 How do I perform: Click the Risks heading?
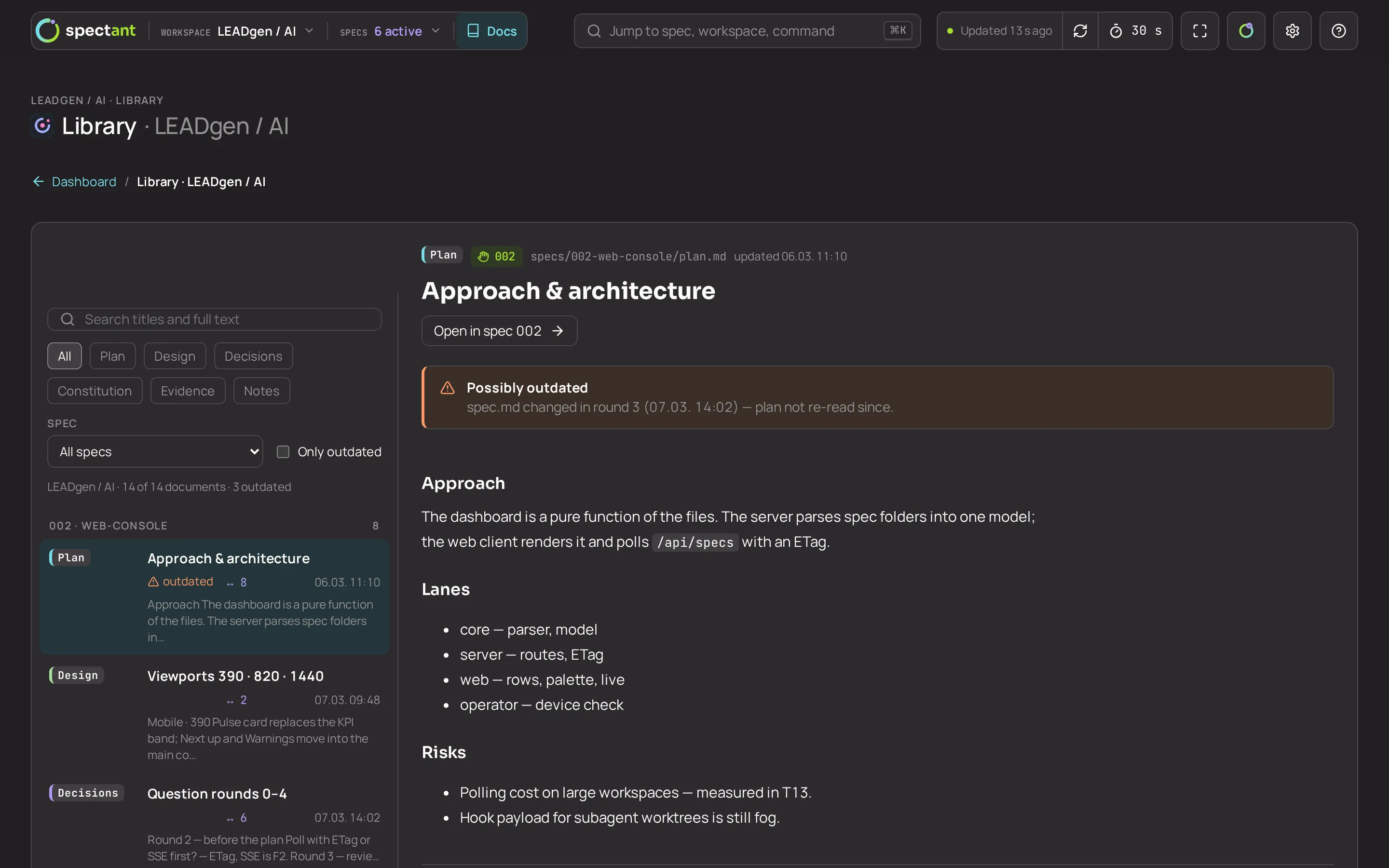444,753
